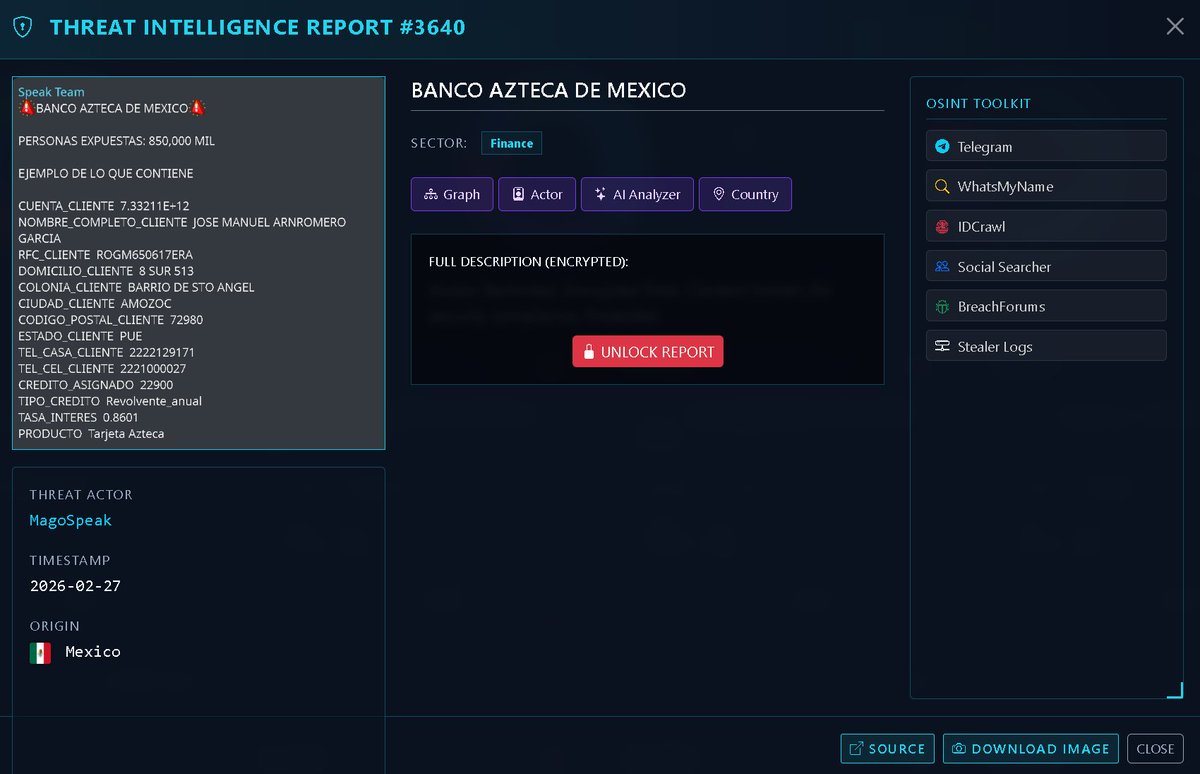The width and height of the screenshot is (1200, 774).
Task: Run the Social Searcher tool
Action: point(1045,266)
